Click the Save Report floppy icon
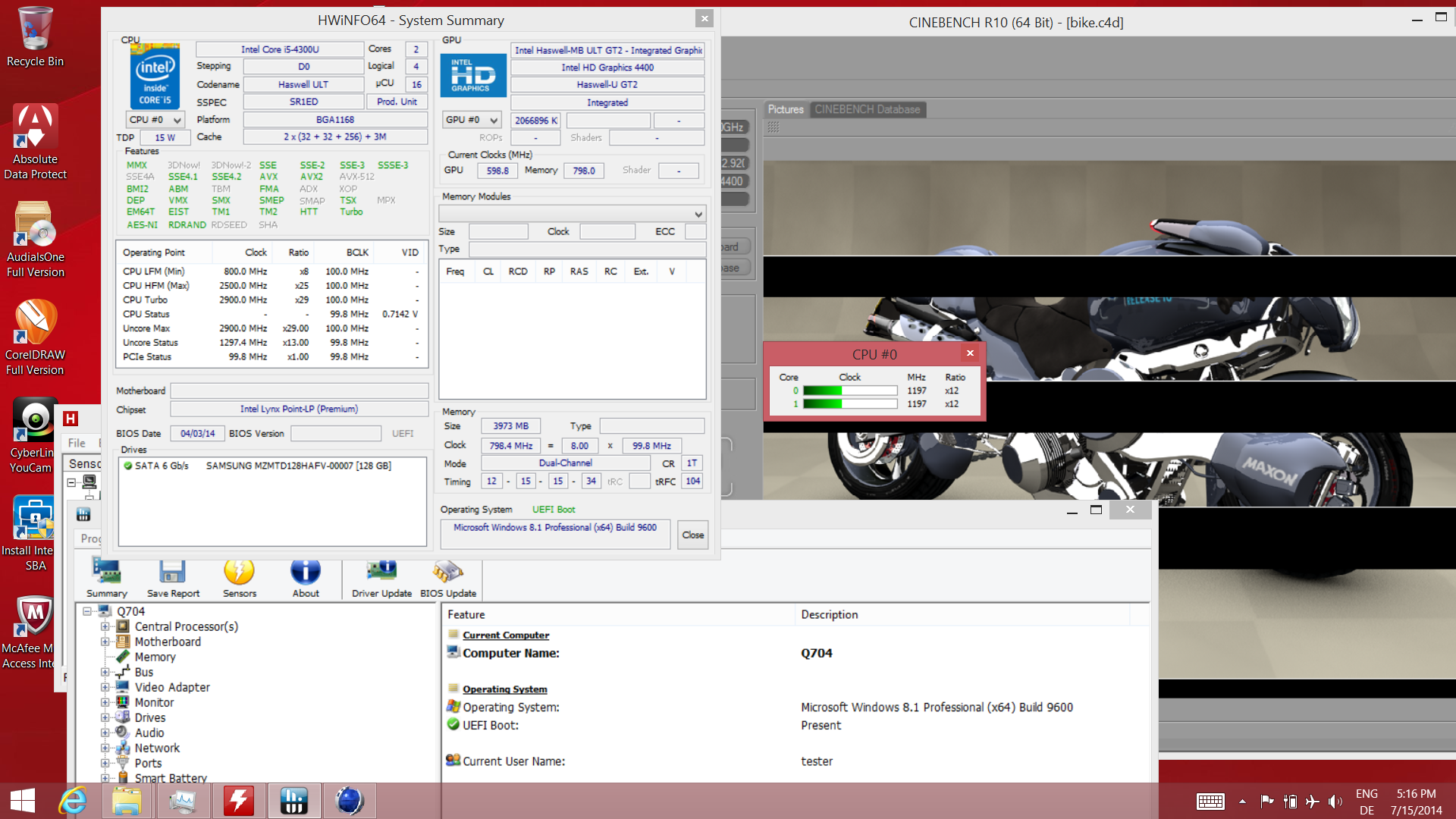Screen dimensions: 1456x819 click(x=173, y=578)
